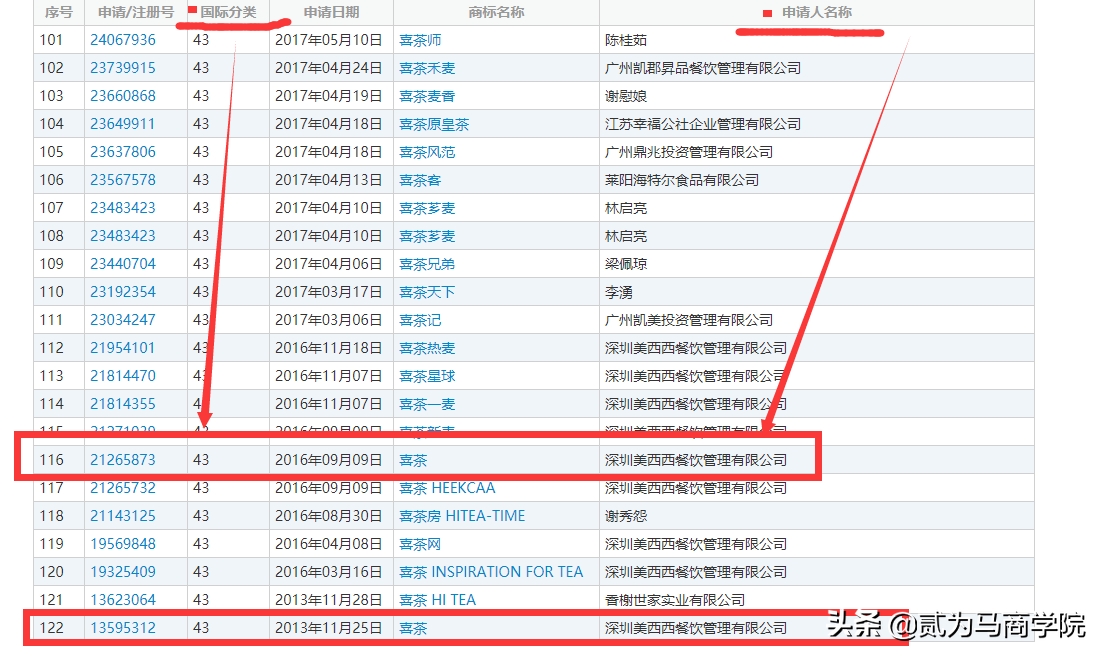Open registration number 23660868

click(x=123, y=96)
